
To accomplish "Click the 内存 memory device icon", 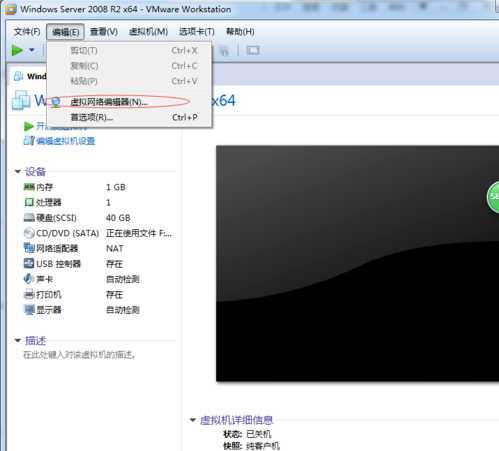I will coord(29,187).
